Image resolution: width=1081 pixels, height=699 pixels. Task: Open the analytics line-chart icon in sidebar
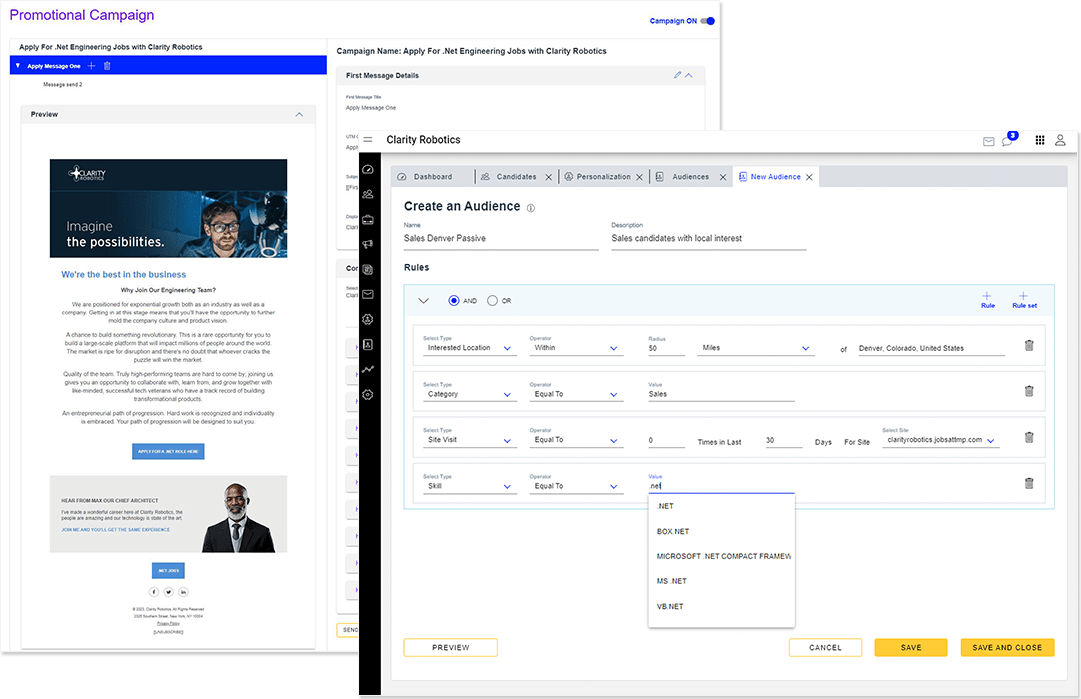(368, 369)
